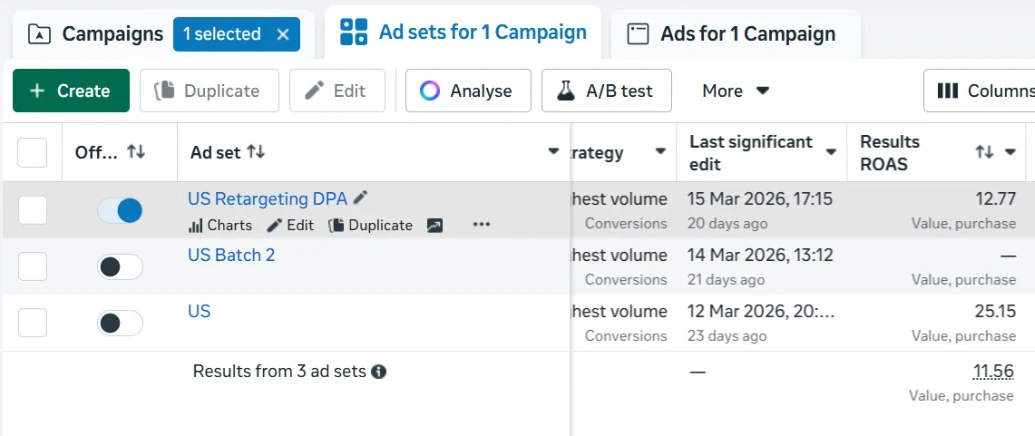Select the US Batch 2 row checkbox
Viewport: 1035px width, 436px height.
coord(32,266)
